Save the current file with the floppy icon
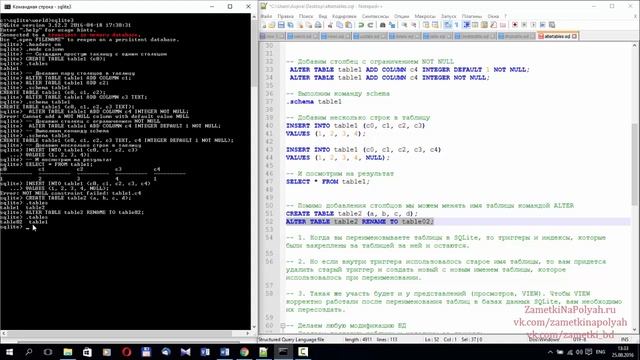 tap(281, 25)
